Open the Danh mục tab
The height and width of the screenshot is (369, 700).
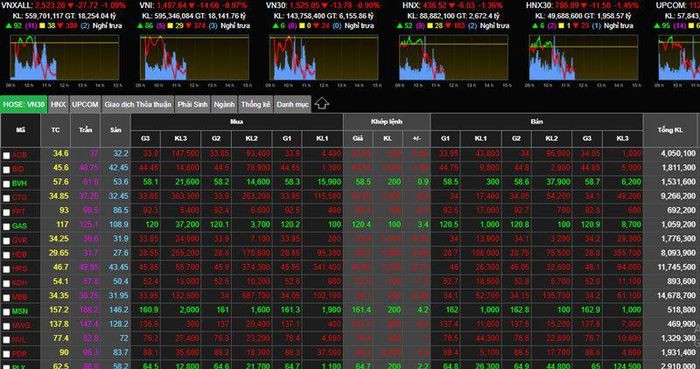click(x=292, y=104)
